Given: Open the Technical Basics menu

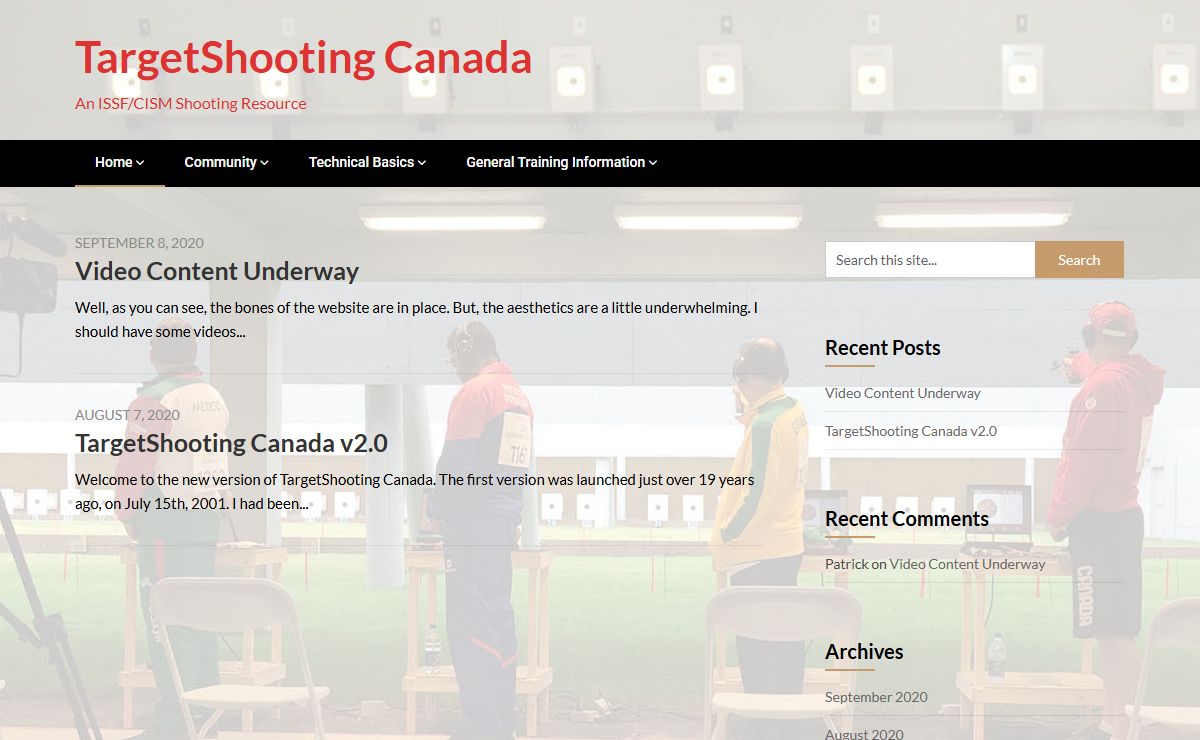Looking at the screenshot, I should (367, 162).
